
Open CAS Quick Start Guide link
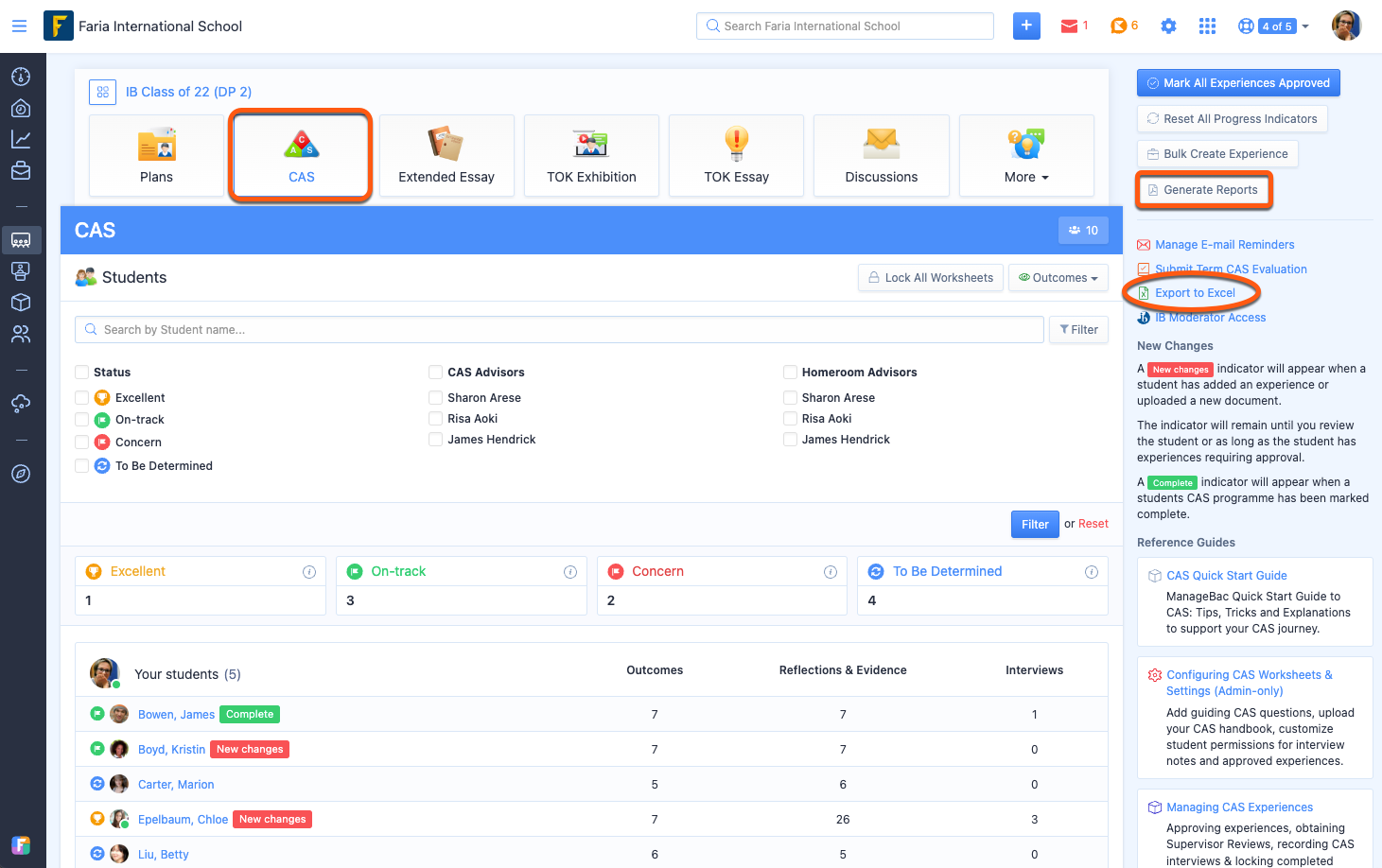coord(1226,576)
